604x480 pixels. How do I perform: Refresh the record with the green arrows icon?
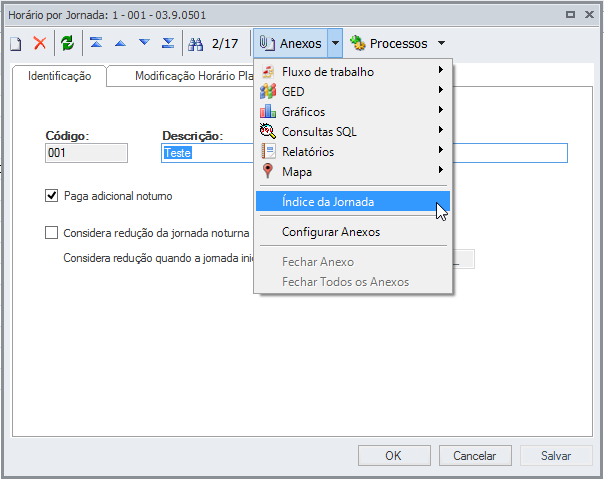(x=67, y=43)
